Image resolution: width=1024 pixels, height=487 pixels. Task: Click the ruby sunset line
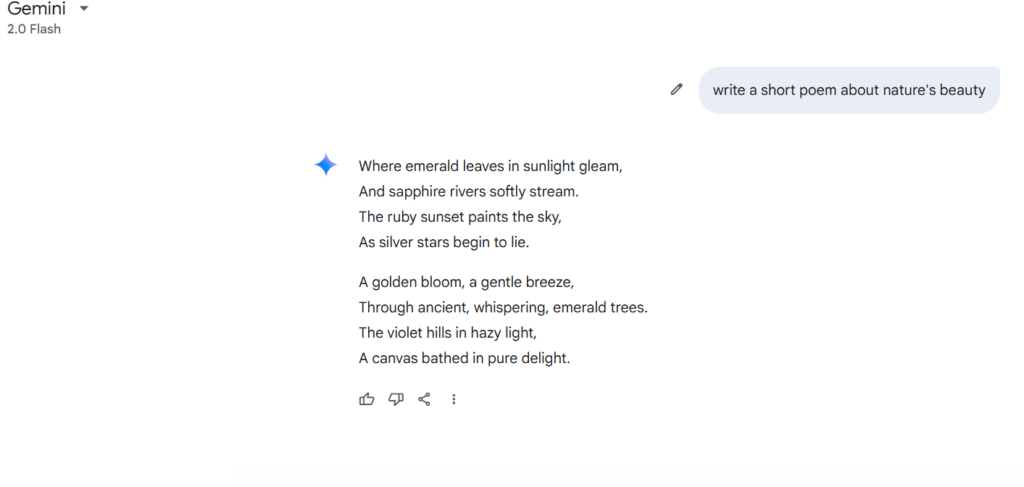point(460,217)
